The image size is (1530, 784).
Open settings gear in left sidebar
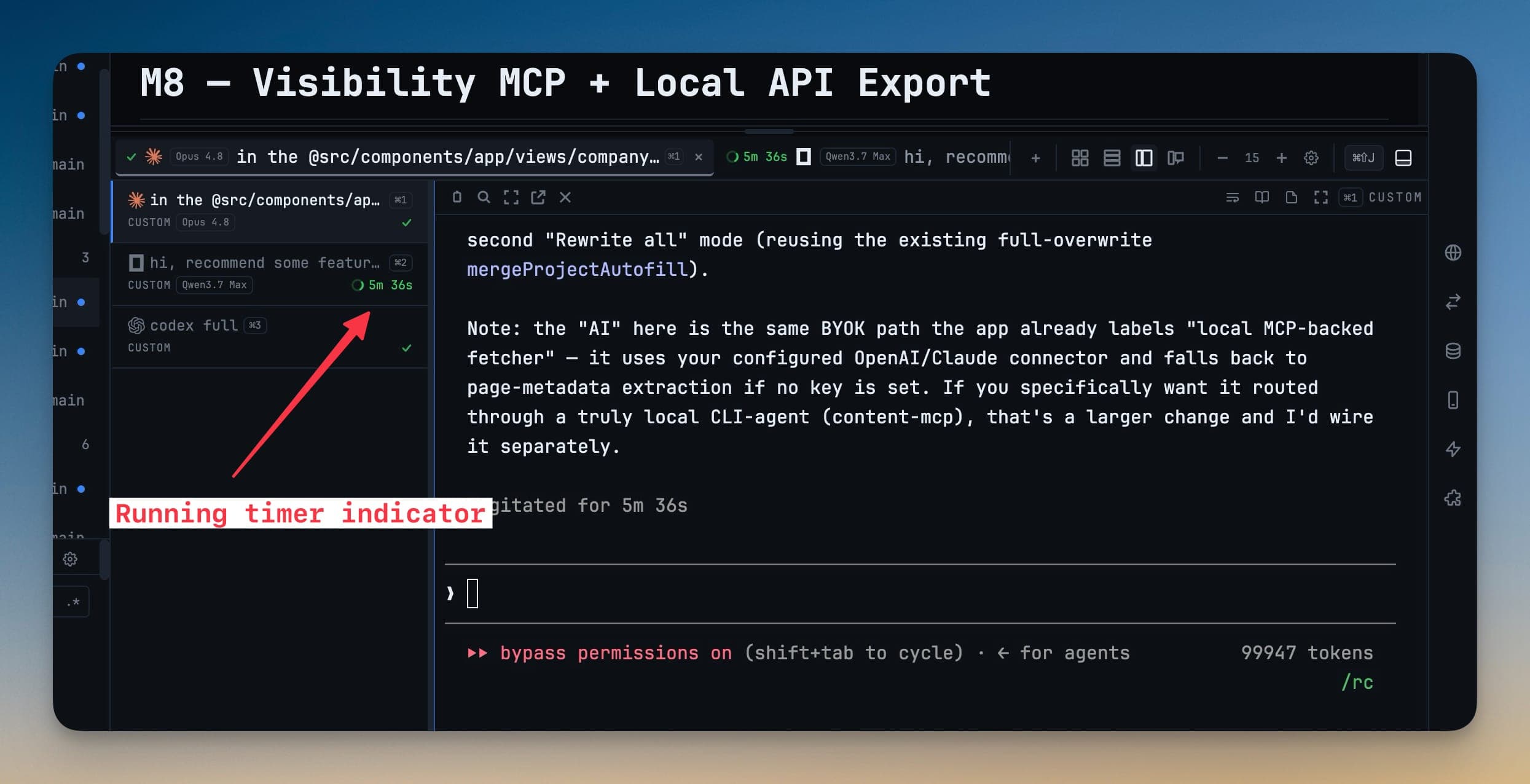pos(70,559)
